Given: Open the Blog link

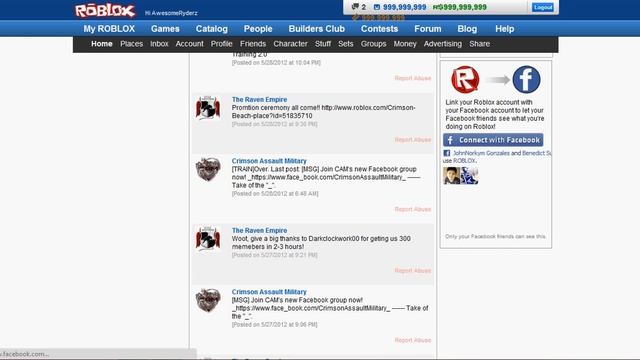Looking at the screenshot, I should pyautogui.click(x=467, y=29).
